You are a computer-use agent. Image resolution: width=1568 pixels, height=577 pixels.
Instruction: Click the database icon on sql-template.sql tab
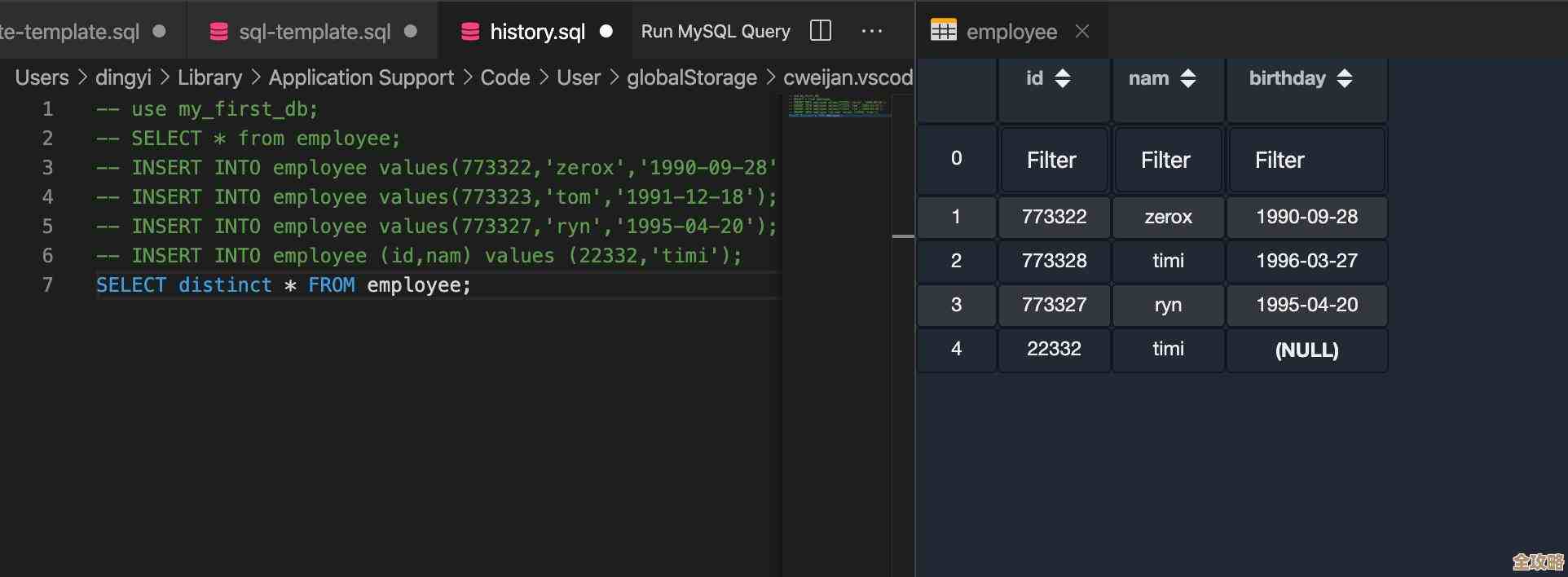click(218, 32)
